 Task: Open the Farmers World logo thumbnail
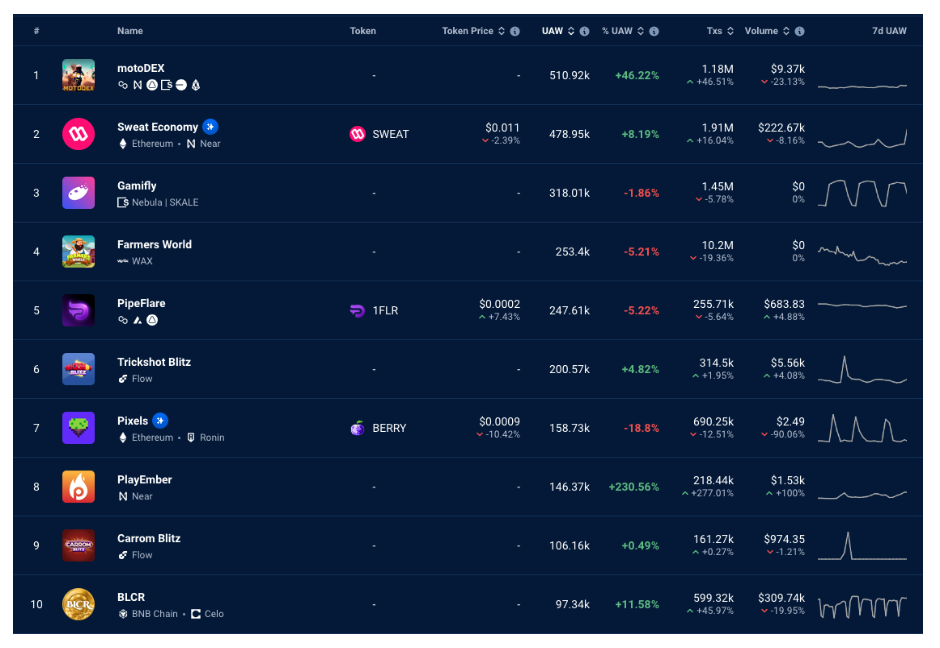(79, 252)
